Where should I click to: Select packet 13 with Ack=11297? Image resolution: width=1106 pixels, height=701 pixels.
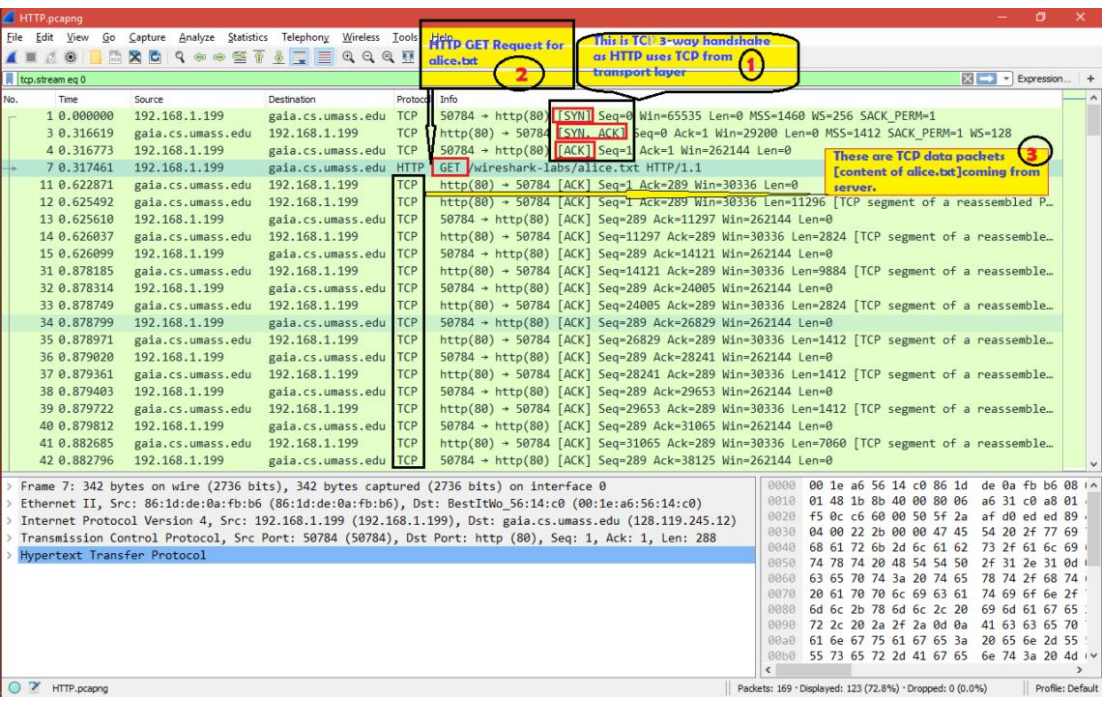(x=531, y=219)
